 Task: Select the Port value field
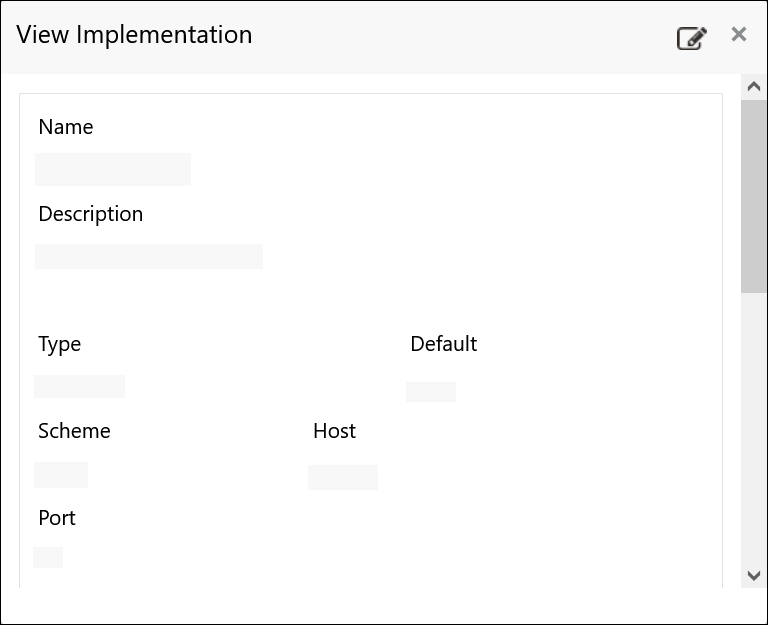pyautogui.click(x=48, y=557)
